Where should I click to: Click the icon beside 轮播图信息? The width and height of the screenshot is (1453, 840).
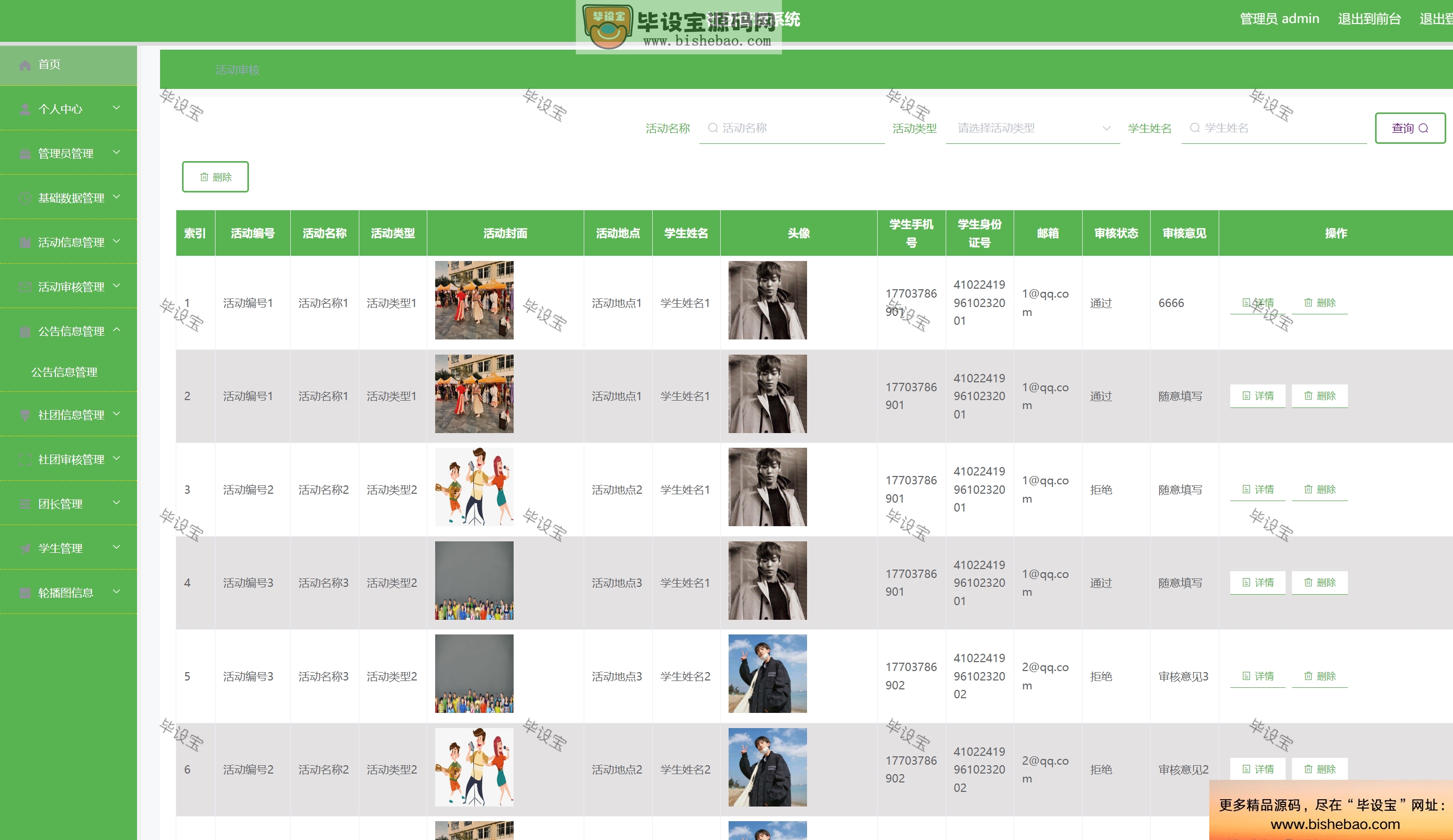tap(25, 593)
